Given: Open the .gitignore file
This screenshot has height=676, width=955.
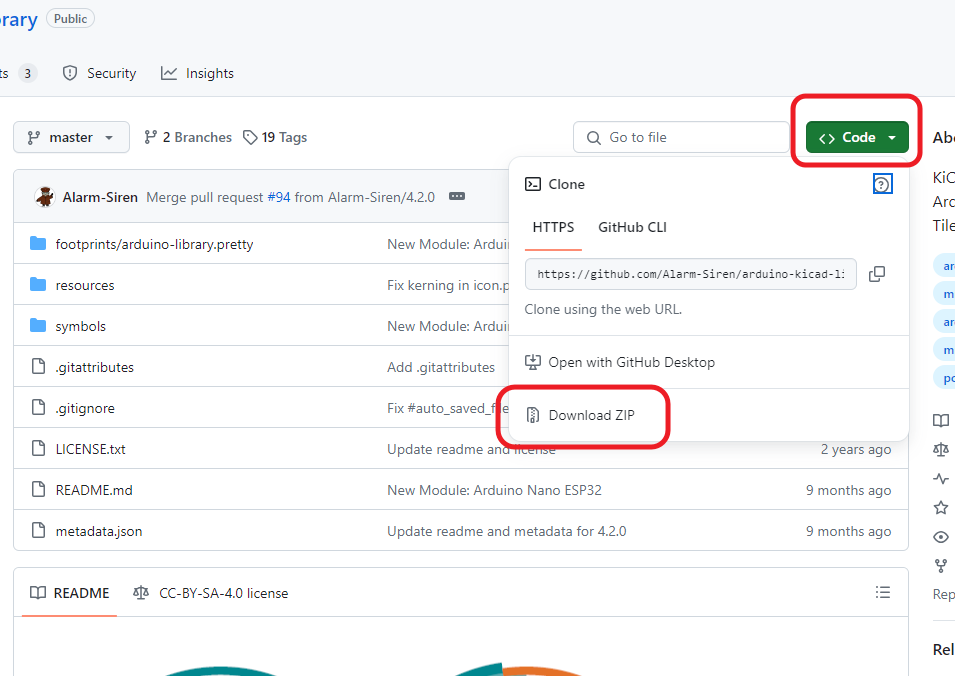Looking at the screenshot, I should tap(85, 408).
